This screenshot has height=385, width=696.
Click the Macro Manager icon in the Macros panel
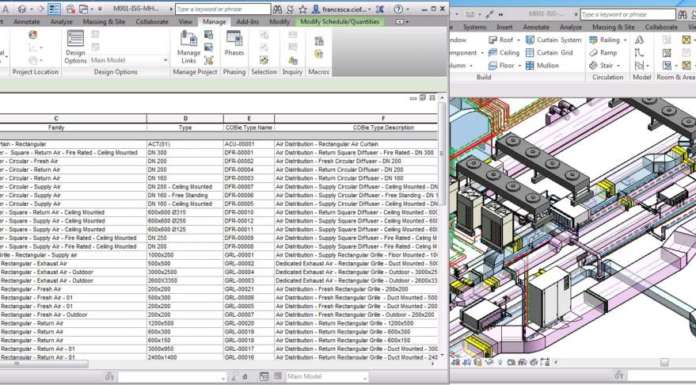click(319, 41)
